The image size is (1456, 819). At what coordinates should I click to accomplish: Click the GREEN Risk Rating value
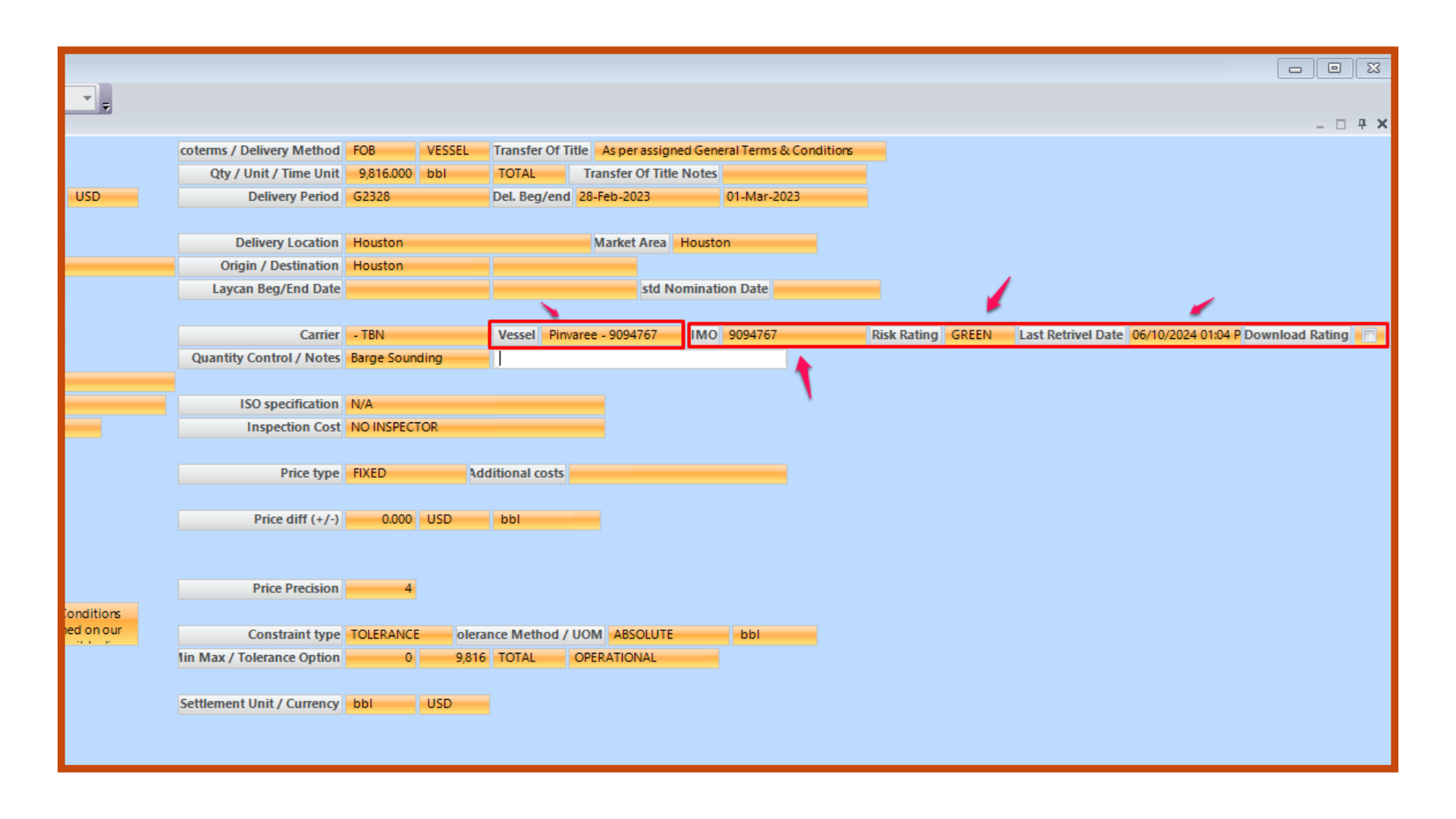tap(978, 335)
